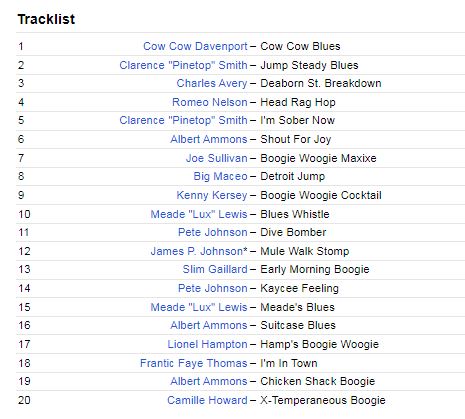Click Albert Ammons beside Suitcase Blues
Viewport: 465px width, 419px height.
209,325
